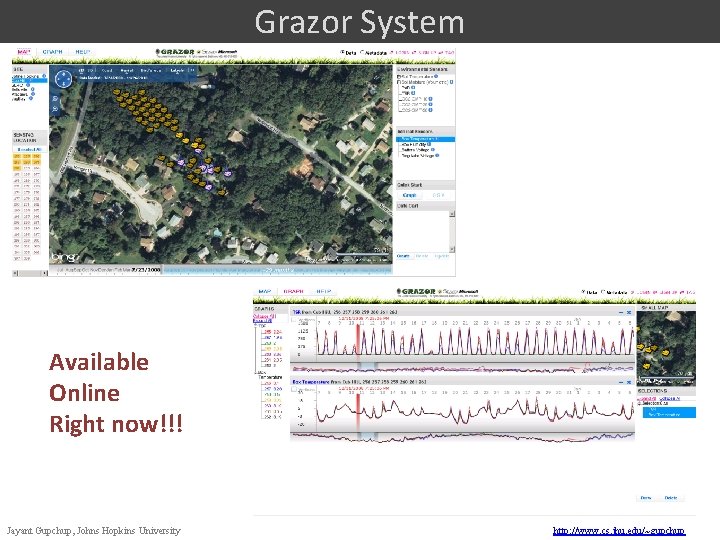Click Expand All in the Graphs panel

coord(263,321)
